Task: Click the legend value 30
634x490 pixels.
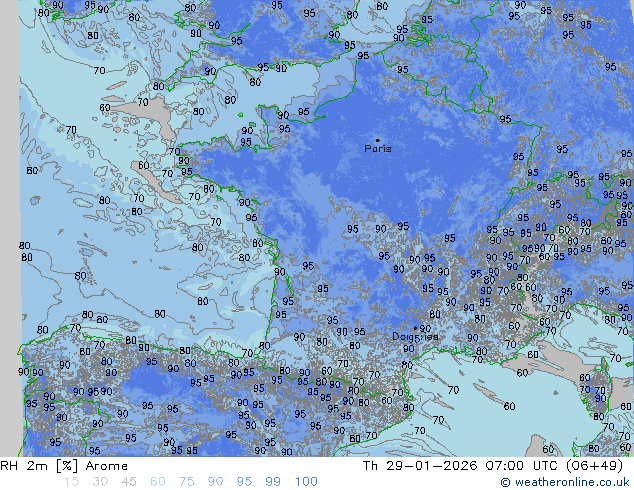Action: tap(100, 482)
